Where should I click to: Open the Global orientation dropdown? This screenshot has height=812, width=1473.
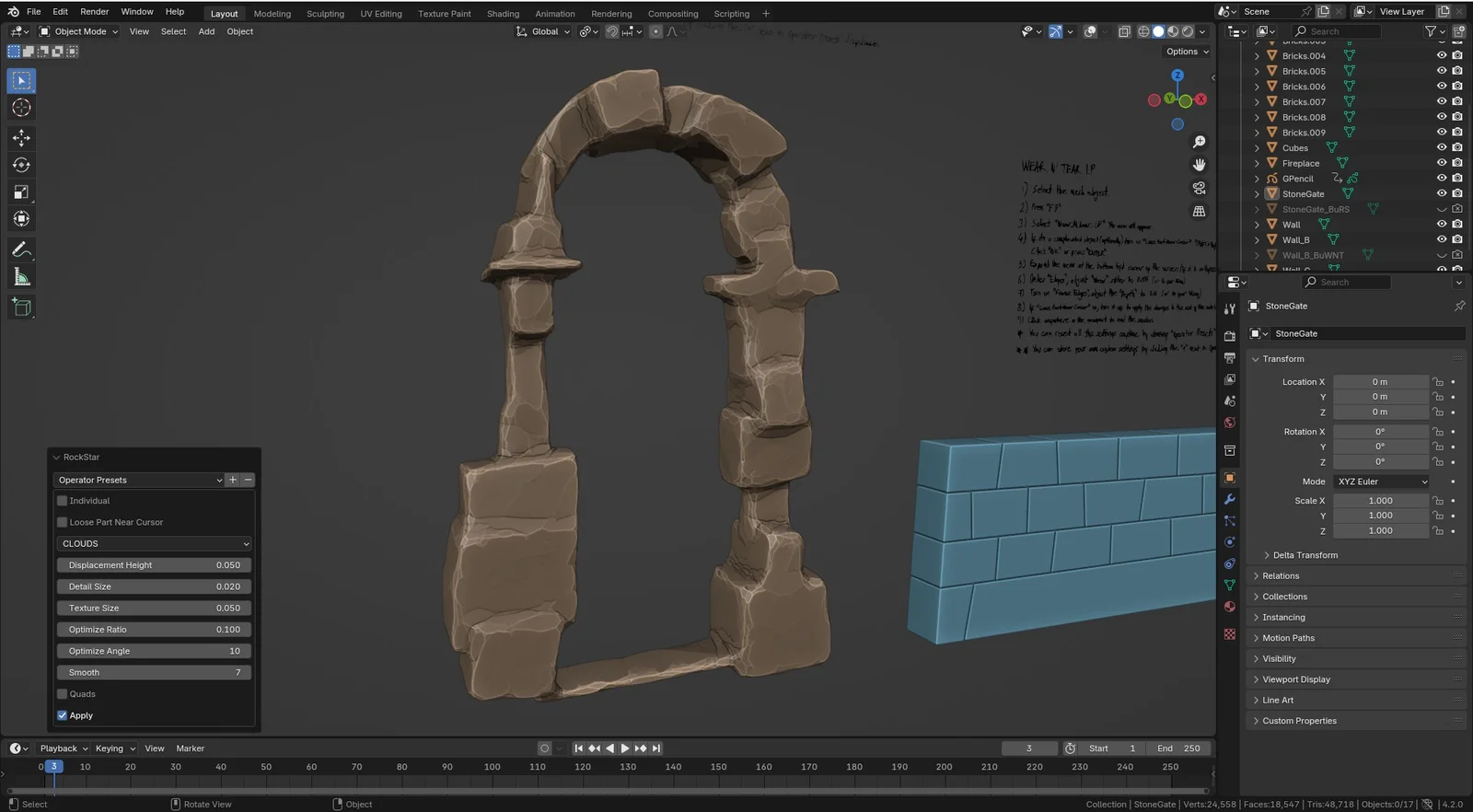tap(543, 31)
